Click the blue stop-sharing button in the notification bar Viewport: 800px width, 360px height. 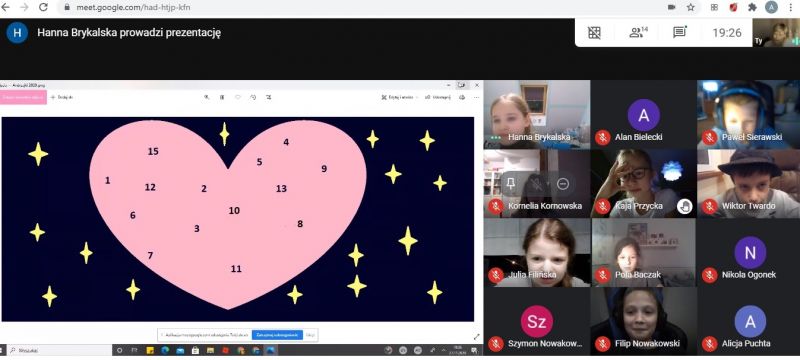(277, 335)
